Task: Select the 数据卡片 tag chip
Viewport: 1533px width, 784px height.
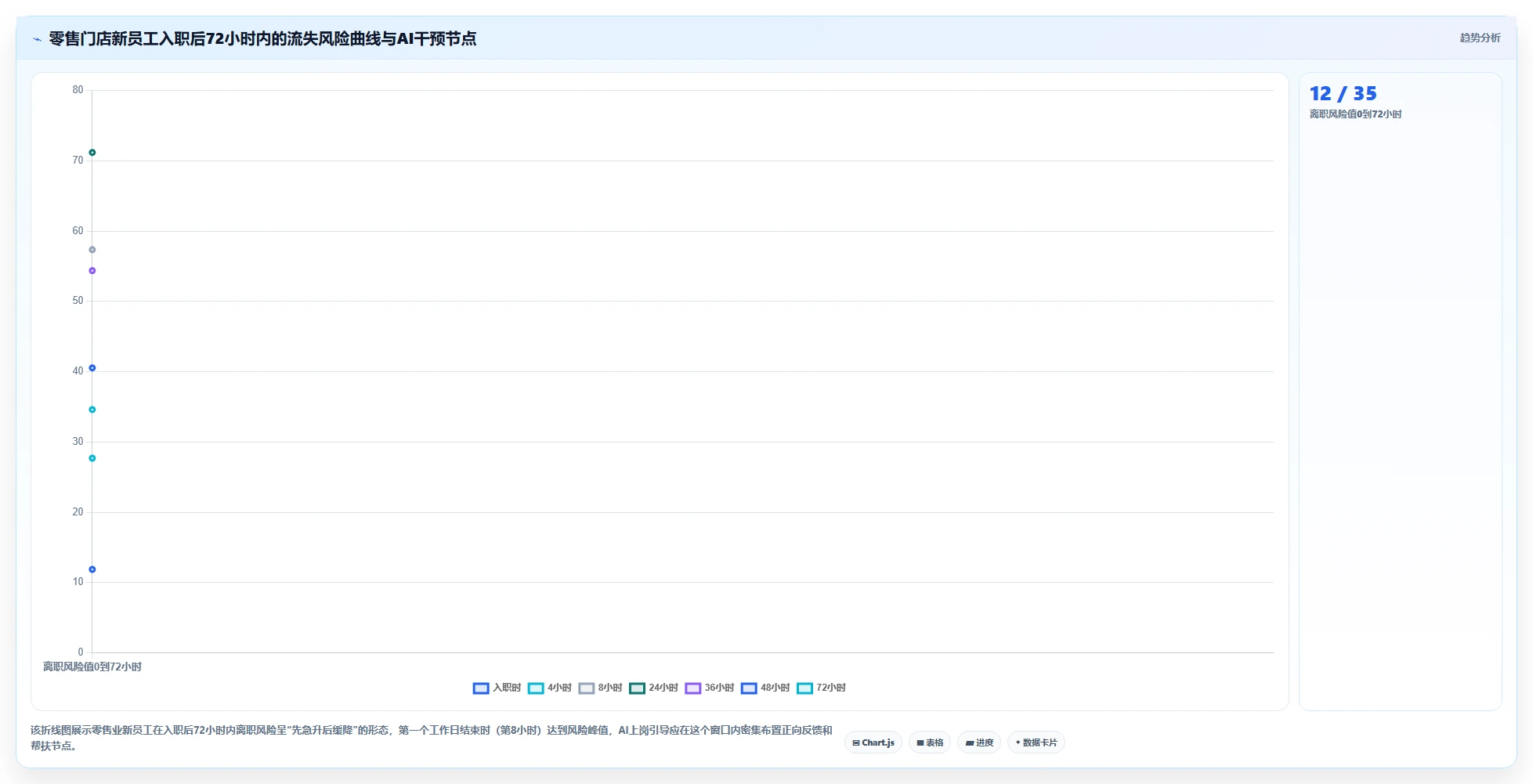Action: 1036,742
